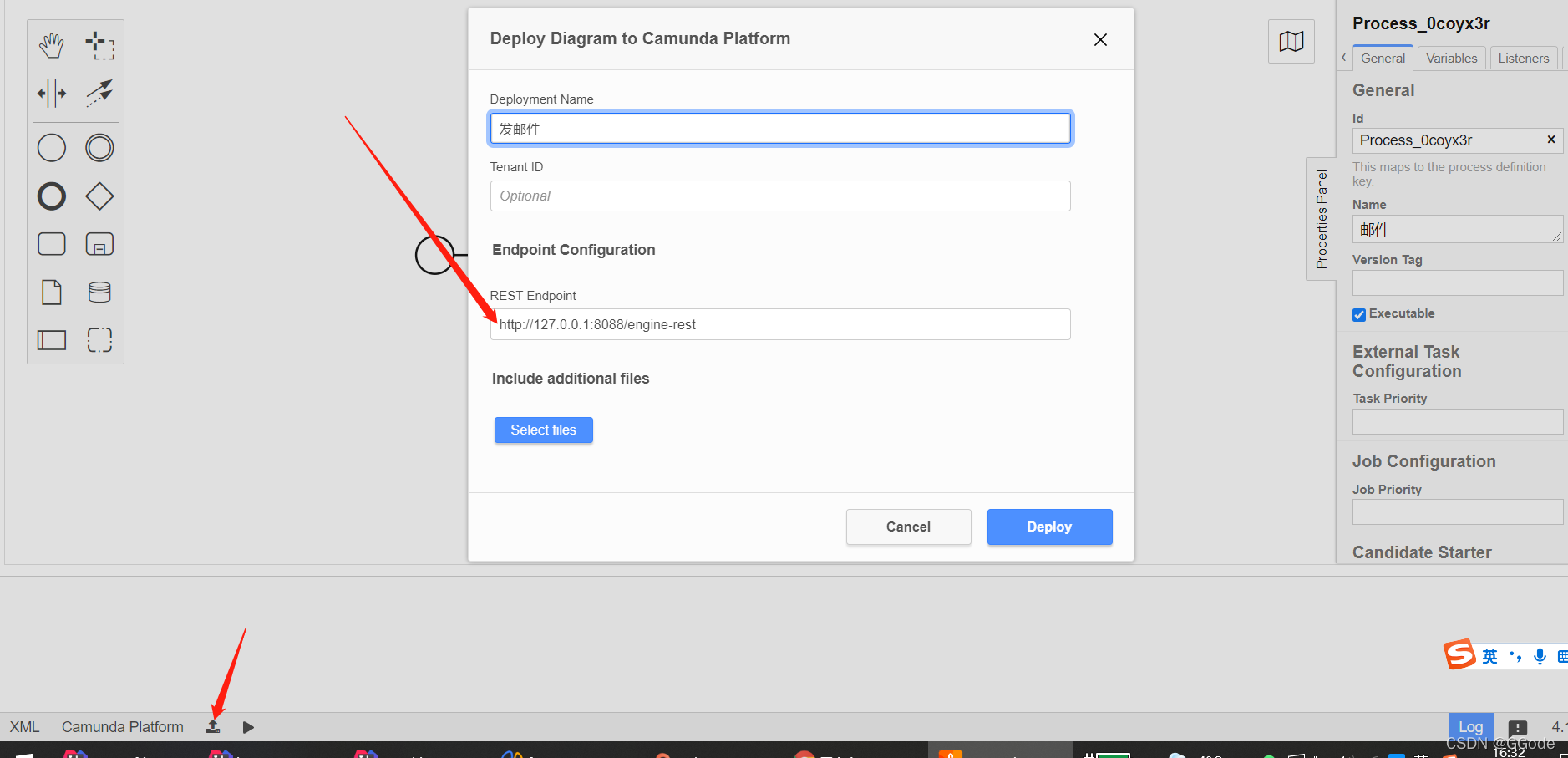
Task: Create a data store reference
Action: click(99, 293)
